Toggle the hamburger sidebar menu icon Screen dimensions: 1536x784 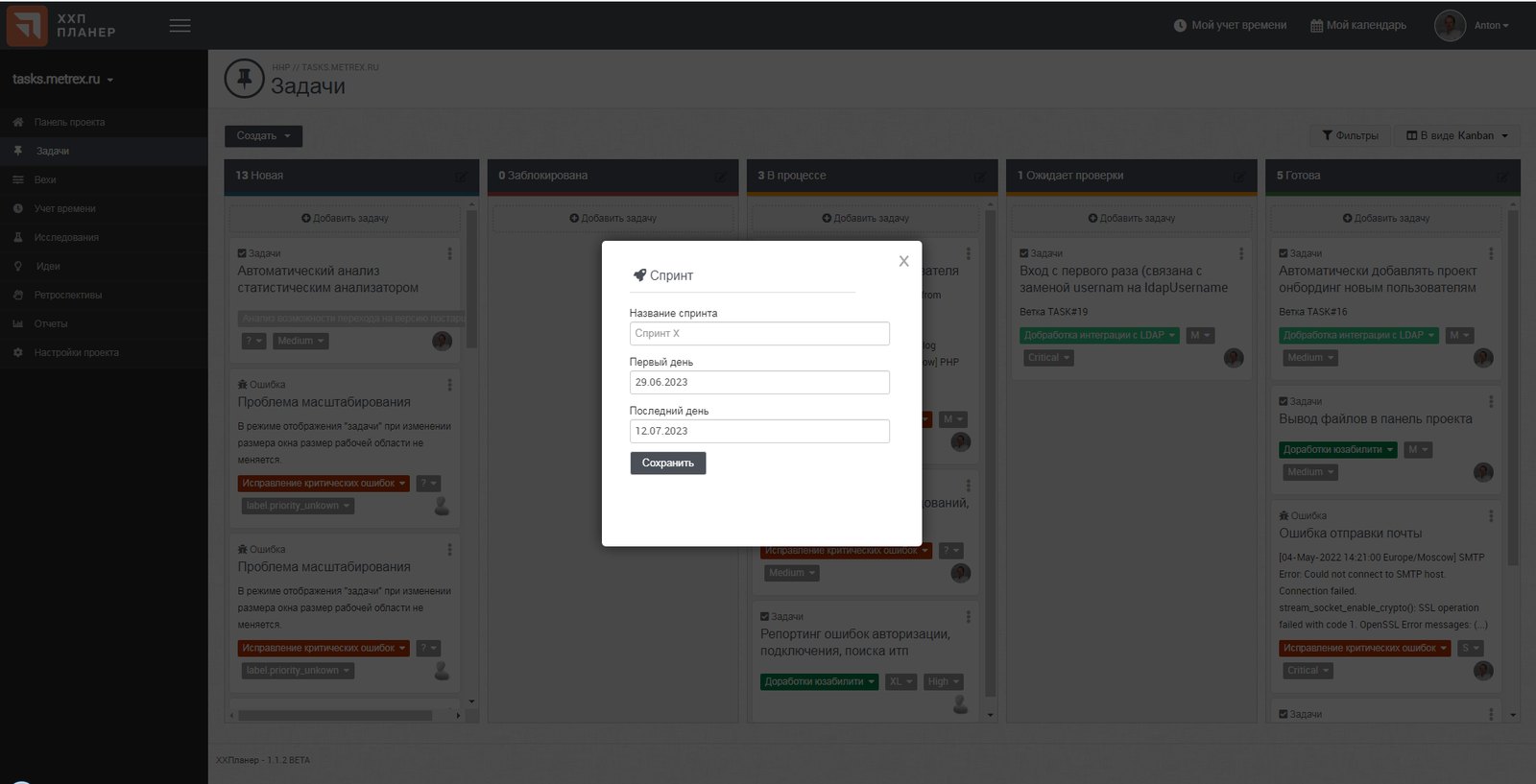tap(180, 26)
